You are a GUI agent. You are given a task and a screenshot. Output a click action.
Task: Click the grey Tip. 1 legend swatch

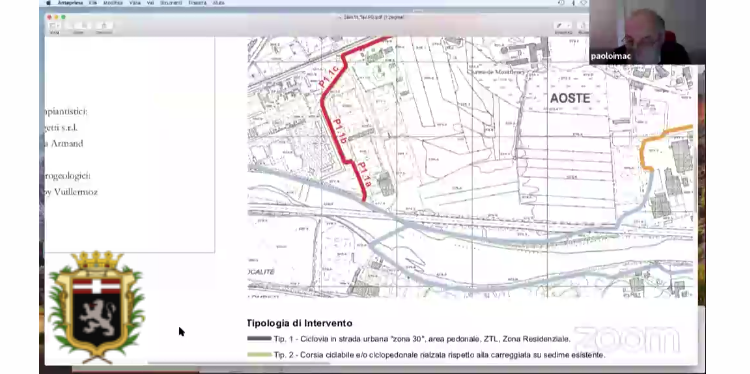259,339
